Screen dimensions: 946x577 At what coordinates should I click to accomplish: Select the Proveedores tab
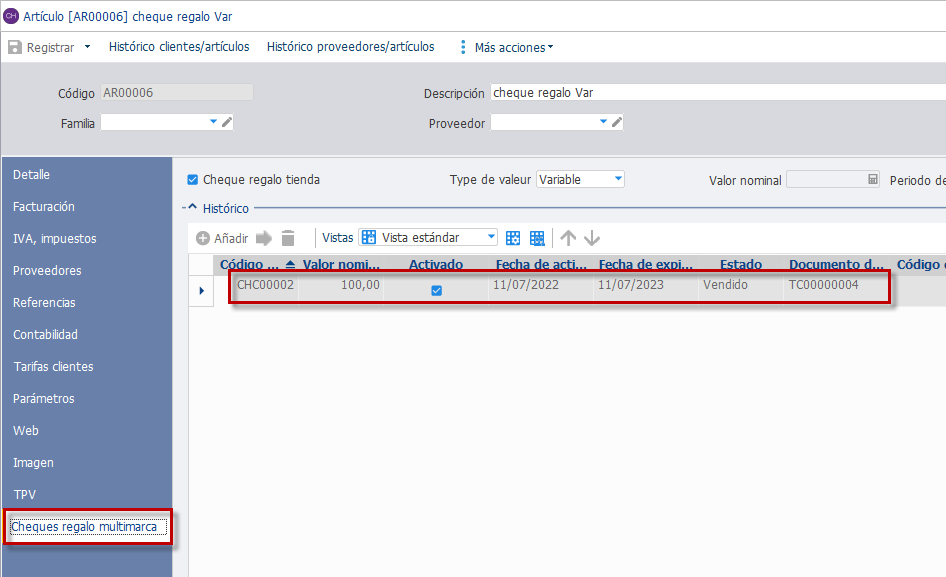click(47, 270)
